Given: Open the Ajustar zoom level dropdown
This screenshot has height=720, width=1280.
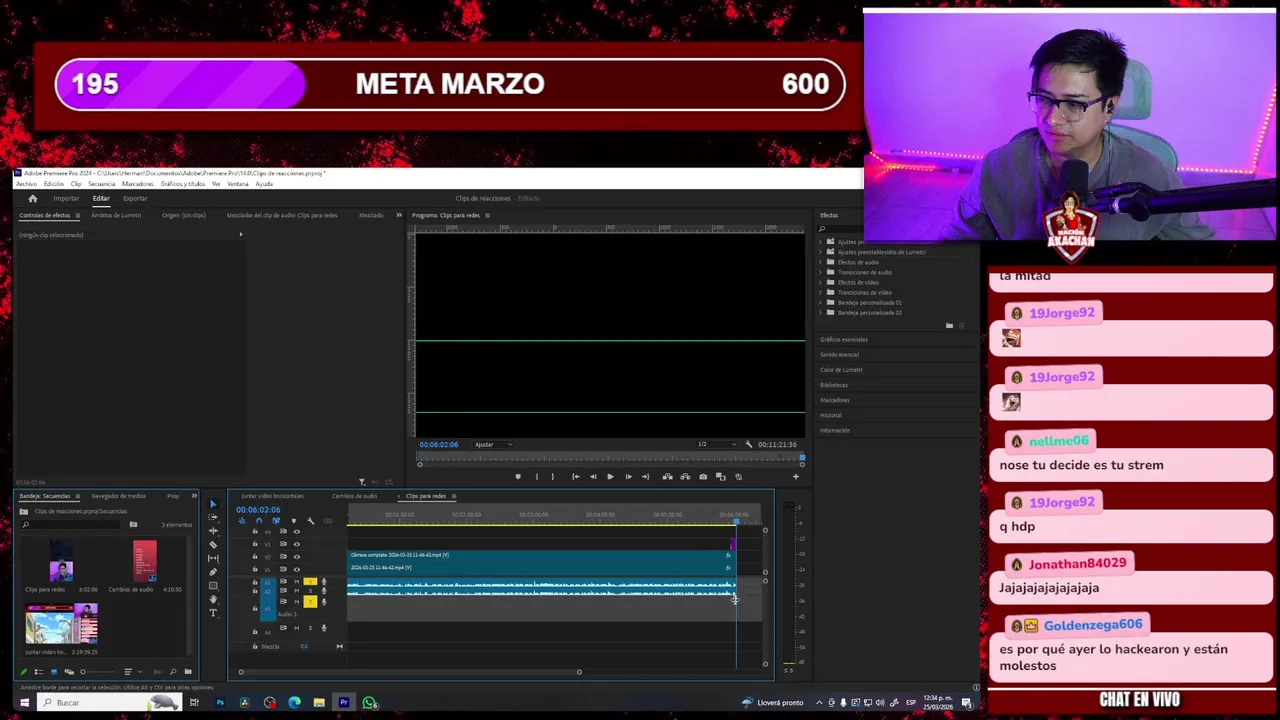Looking at the screenshot, I should [x=493, y=444].
